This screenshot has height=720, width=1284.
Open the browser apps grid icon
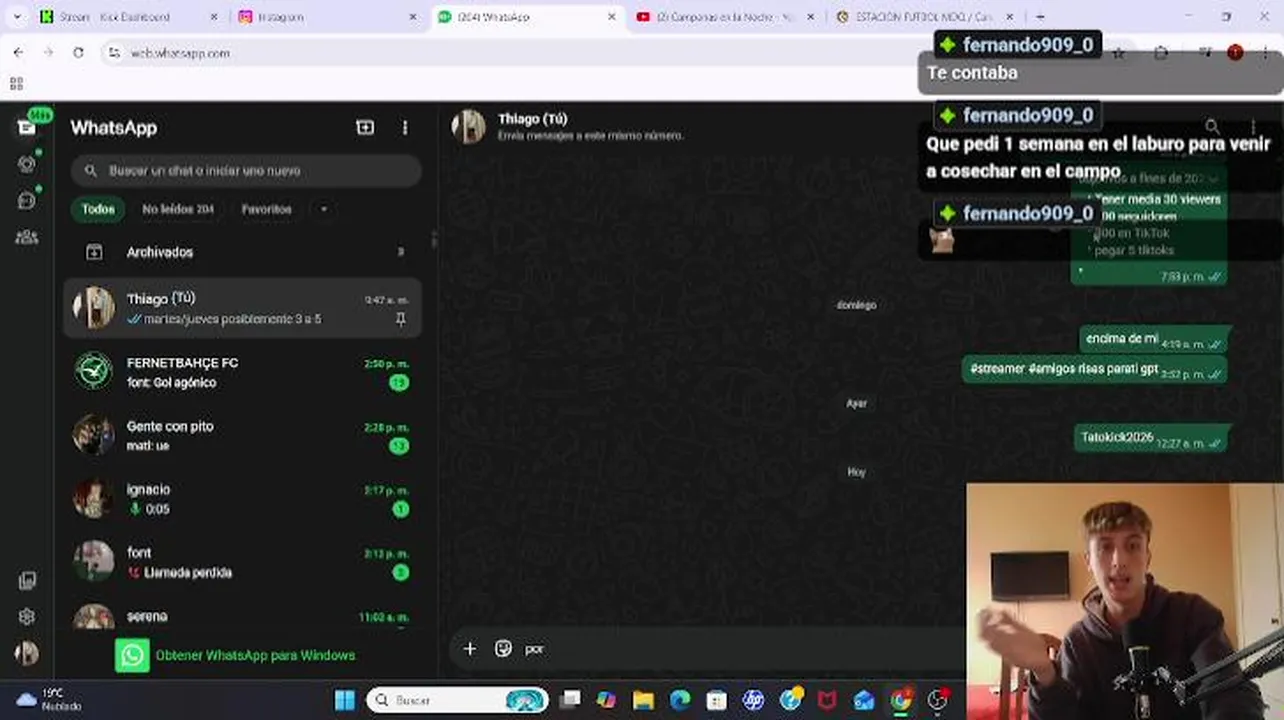coord(16,84)
